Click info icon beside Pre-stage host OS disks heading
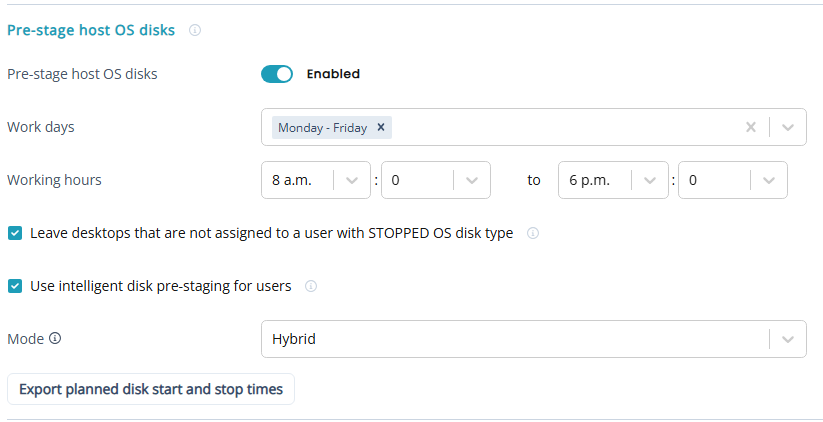This screenshot has height=422, width=823. (195, 30)
